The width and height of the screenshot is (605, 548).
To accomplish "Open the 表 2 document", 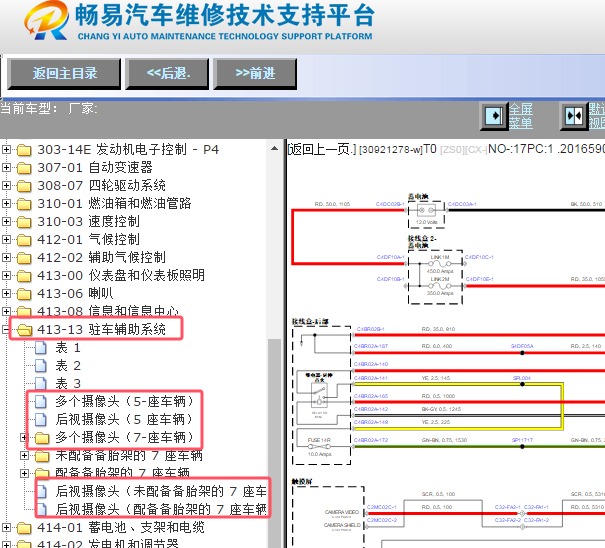I will point(68,365).
